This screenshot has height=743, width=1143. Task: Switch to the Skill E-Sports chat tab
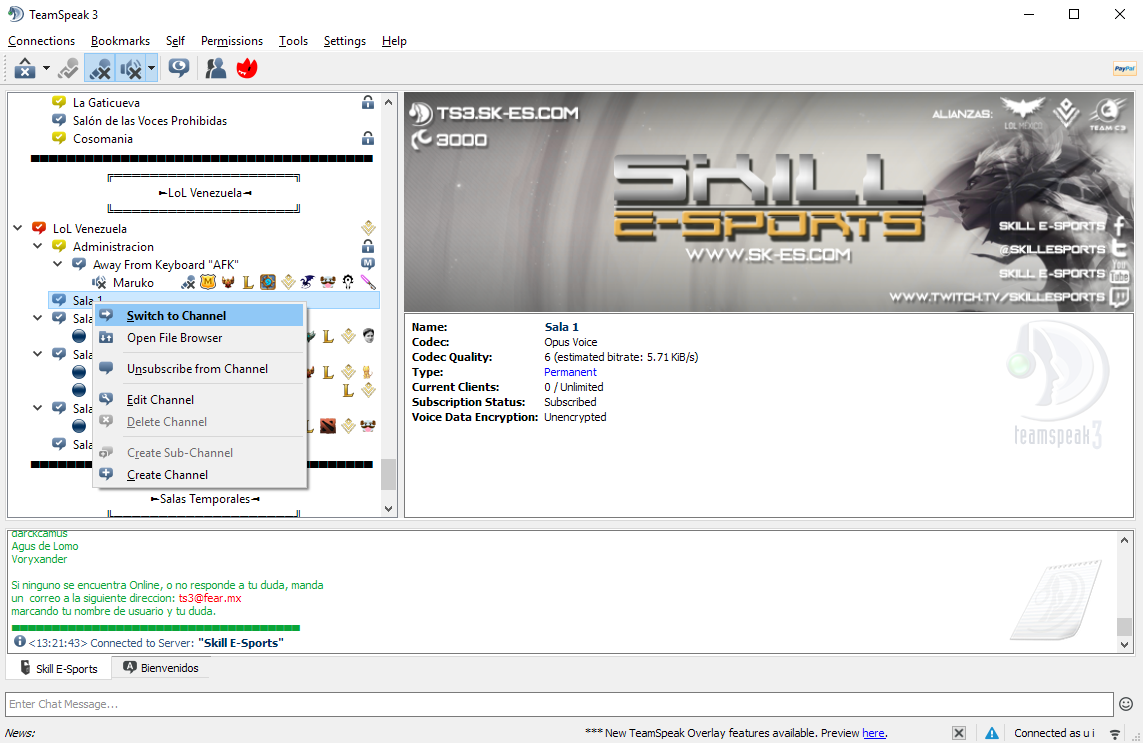pos(59,669)
